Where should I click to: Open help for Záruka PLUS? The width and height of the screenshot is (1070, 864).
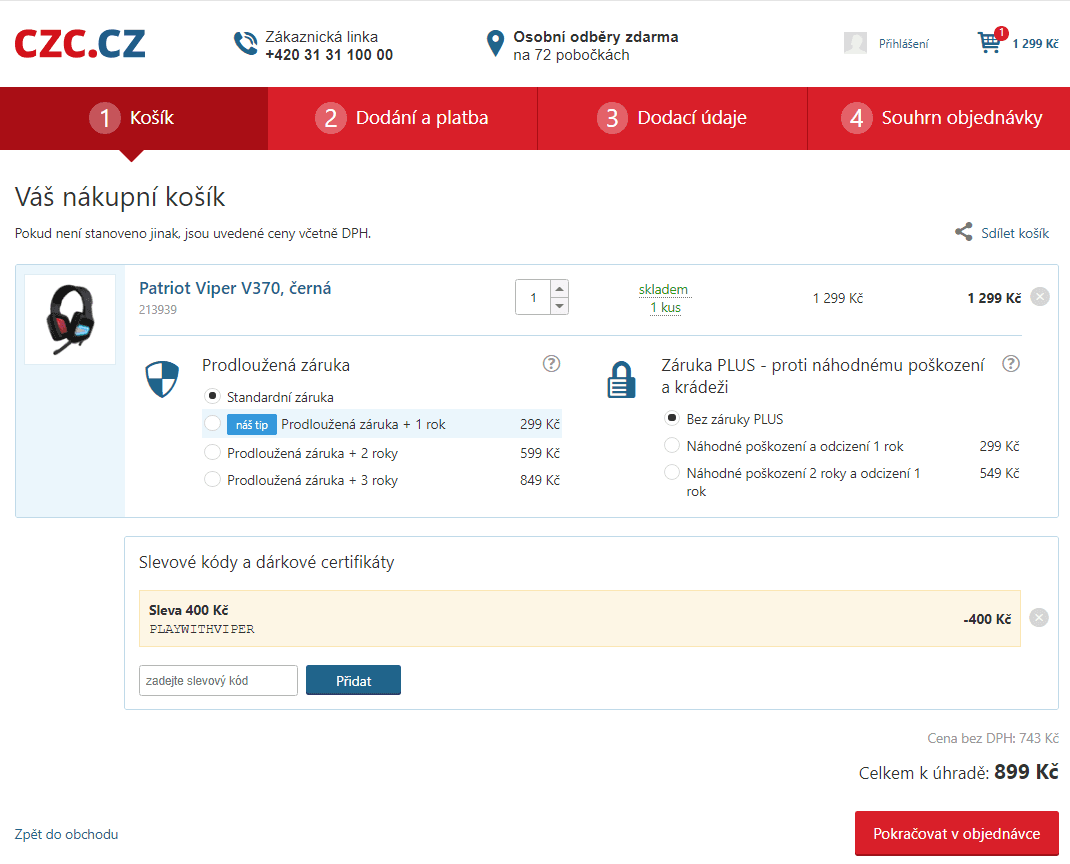(1011, 364)
